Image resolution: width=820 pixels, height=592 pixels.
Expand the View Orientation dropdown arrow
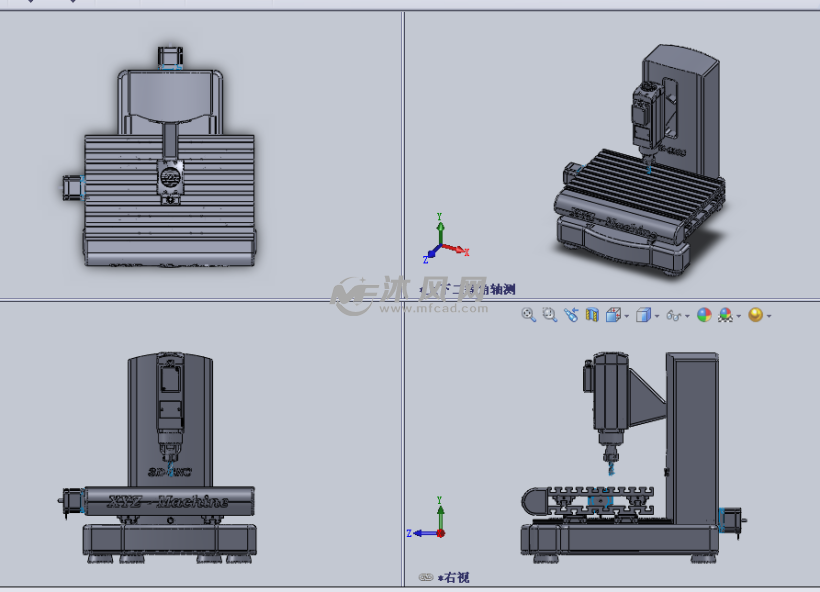click(x=626, y=316)
